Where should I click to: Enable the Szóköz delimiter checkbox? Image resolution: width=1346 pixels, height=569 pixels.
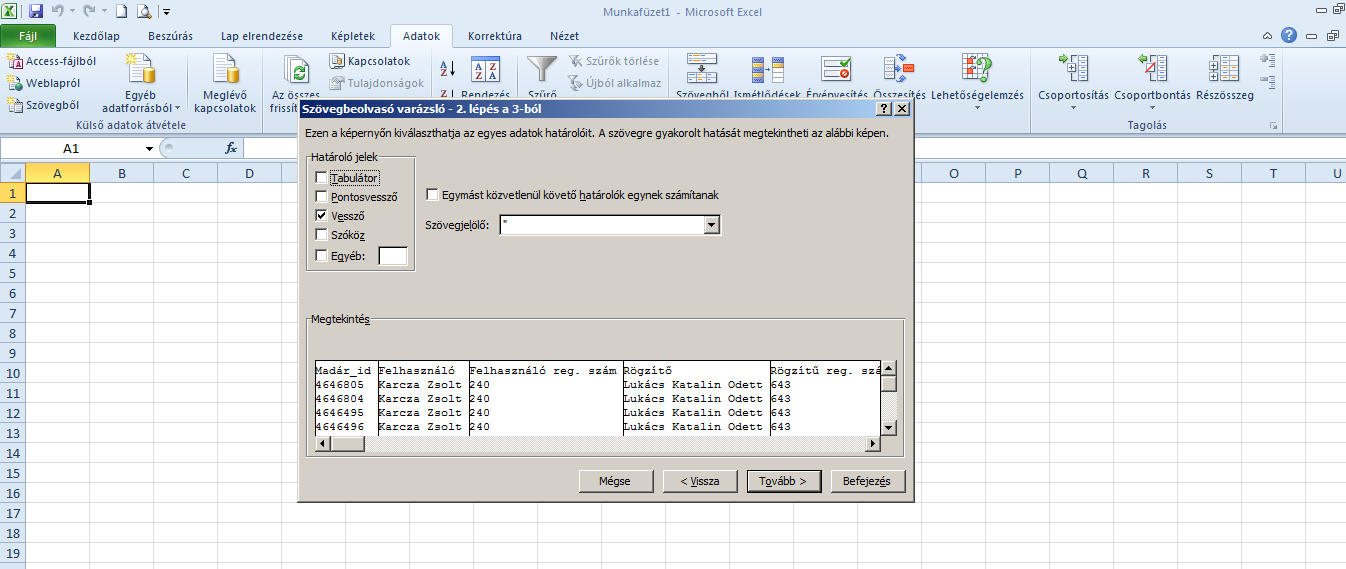[321, 235]
